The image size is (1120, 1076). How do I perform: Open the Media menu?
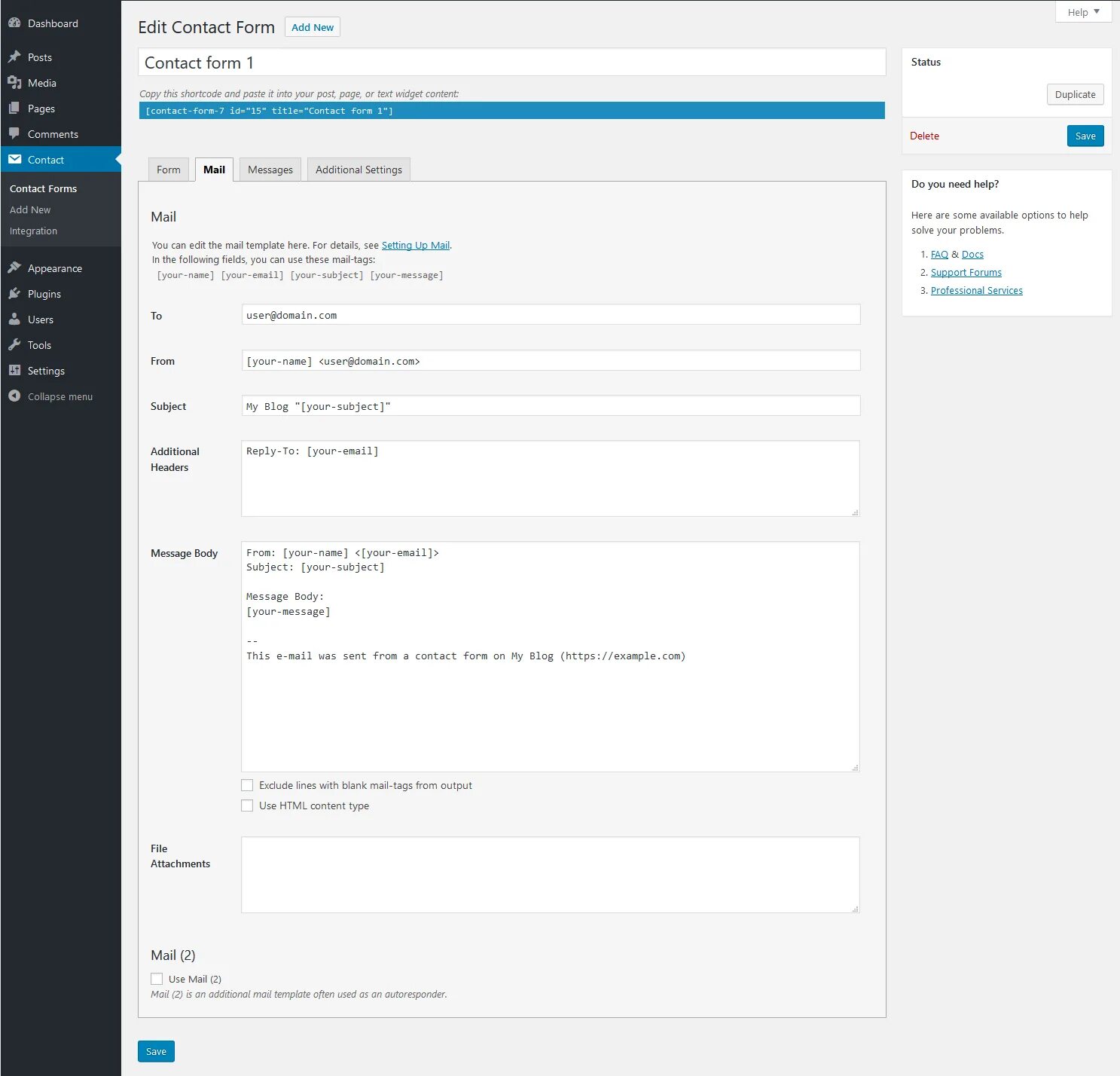click(x=60, y=83)
